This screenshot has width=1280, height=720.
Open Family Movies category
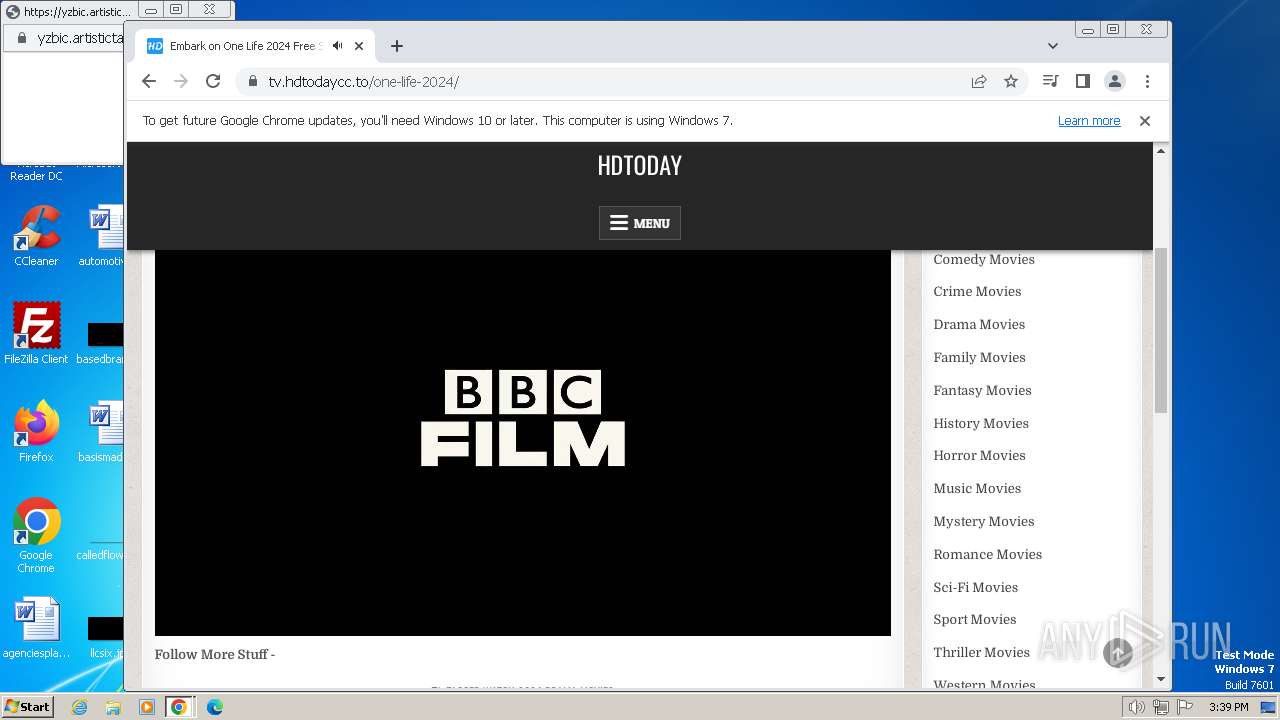click(979, 357)
